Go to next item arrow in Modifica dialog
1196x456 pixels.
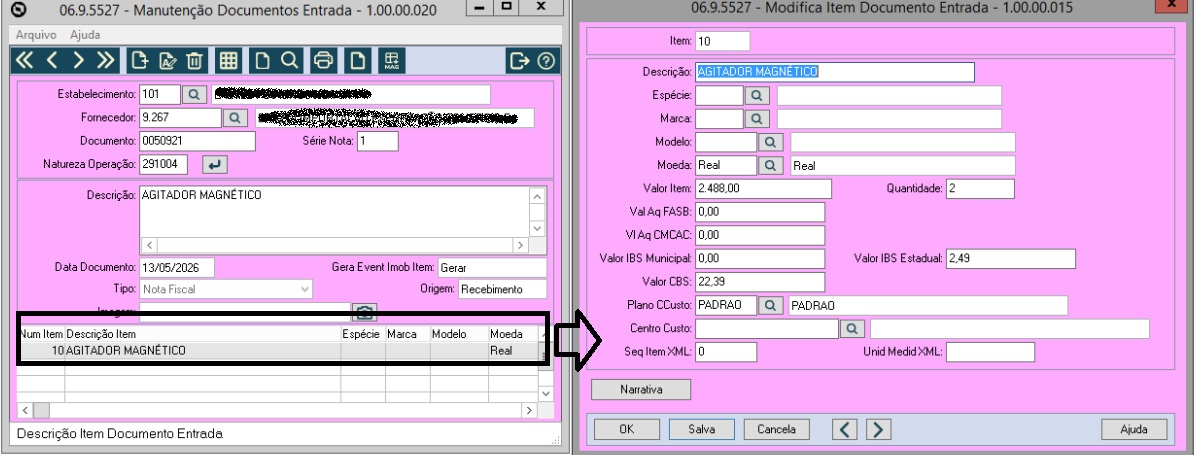(878, 429)
